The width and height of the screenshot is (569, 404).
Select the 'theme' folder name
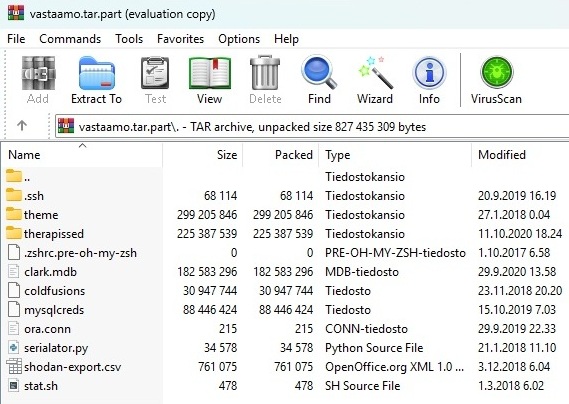pyautogui.click(x=41, y=215)
